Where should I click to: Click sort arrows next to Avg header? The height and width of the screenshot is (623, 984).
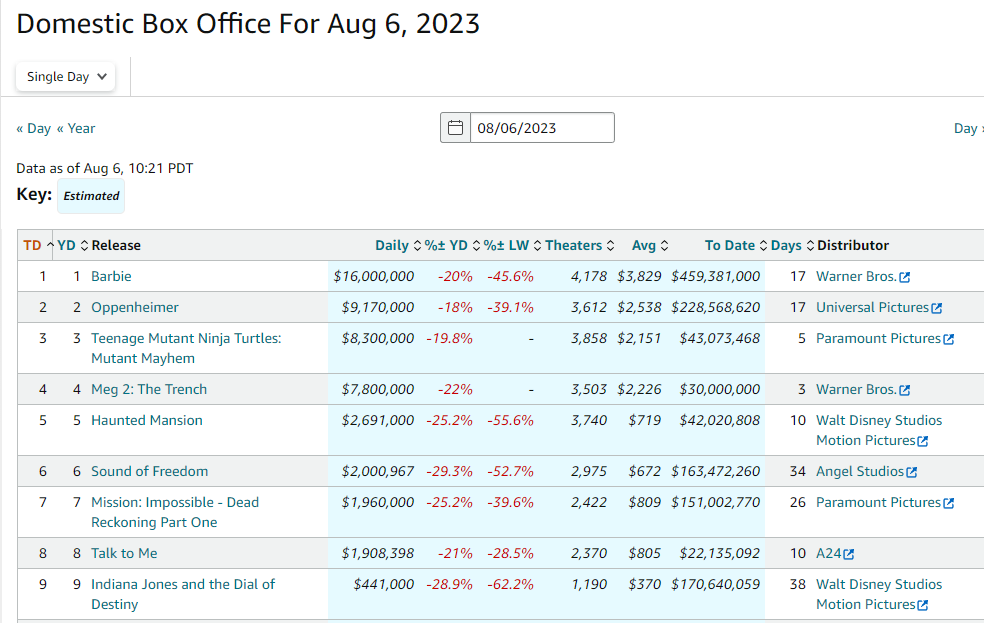click(665, 246)
